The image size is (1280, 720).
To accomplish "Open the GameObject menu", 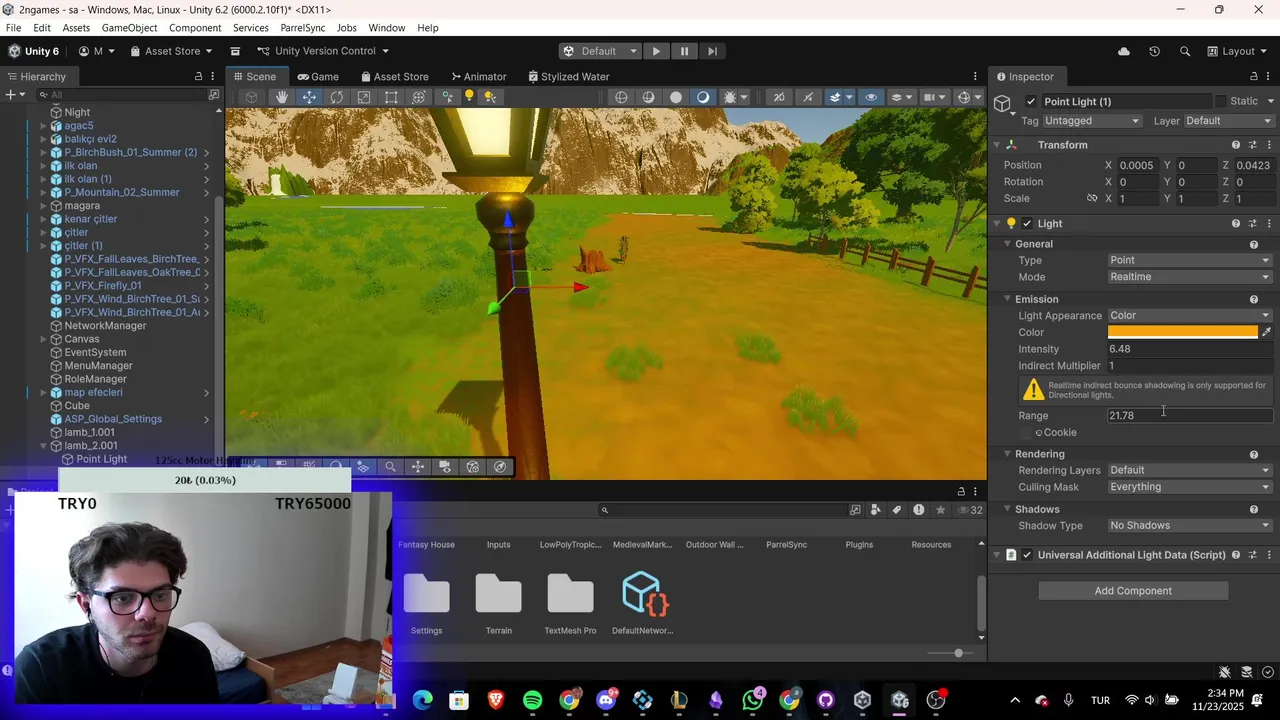I will 129,28.
